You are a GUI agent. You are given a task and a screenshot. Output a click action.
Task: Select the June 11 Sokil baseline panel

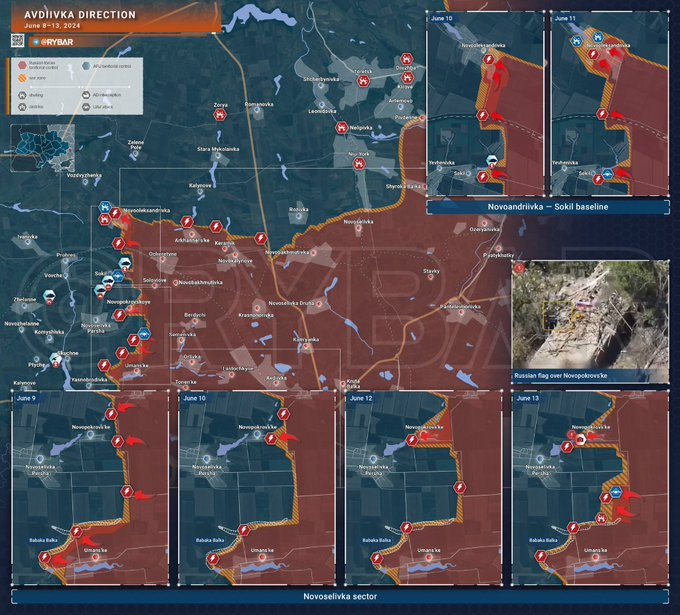pyautogui.click(x=608, y=104)
